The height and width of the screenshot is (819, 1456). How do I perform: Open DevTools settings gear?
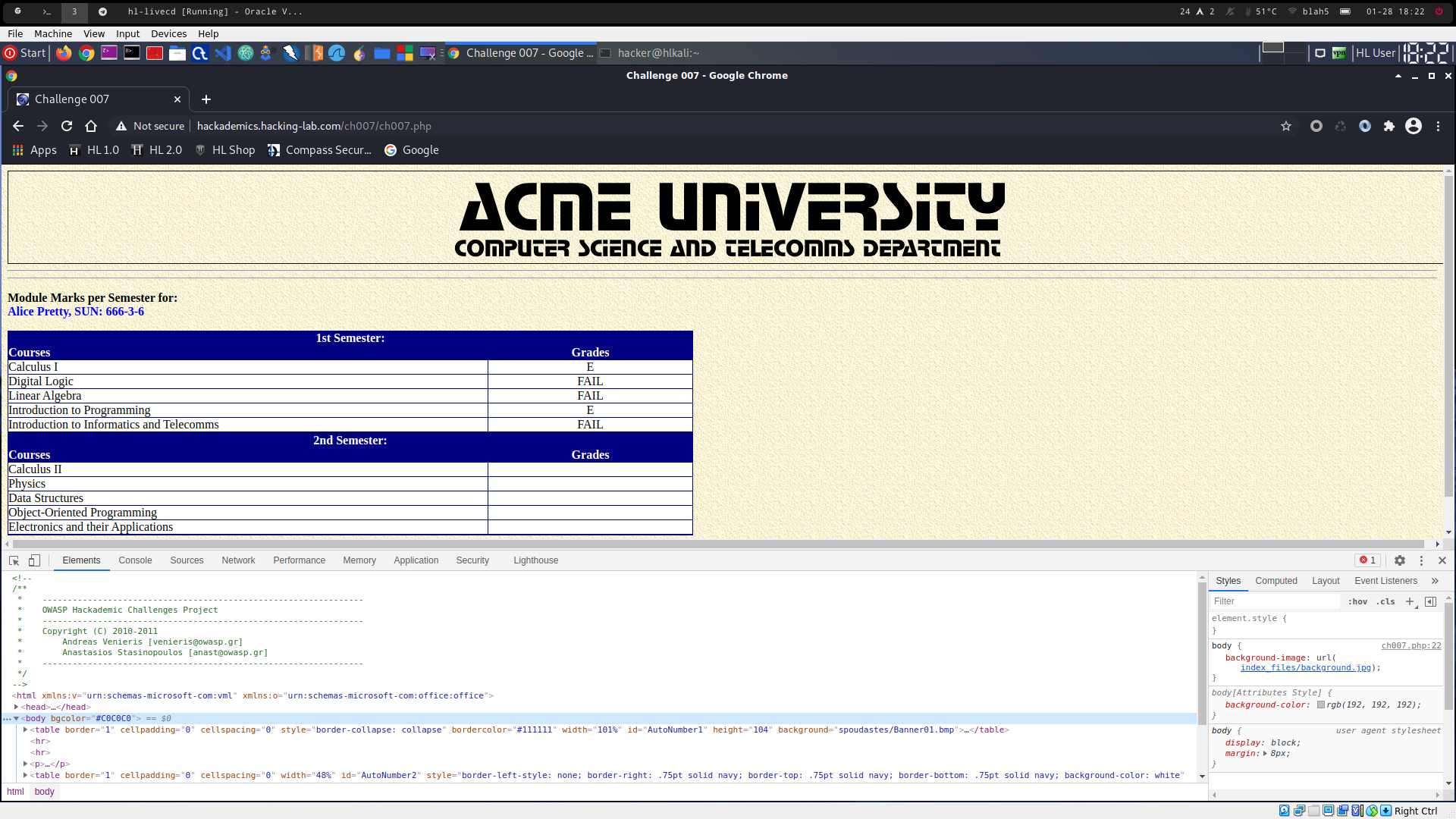pyautogui.click(x=1400, y=560)
